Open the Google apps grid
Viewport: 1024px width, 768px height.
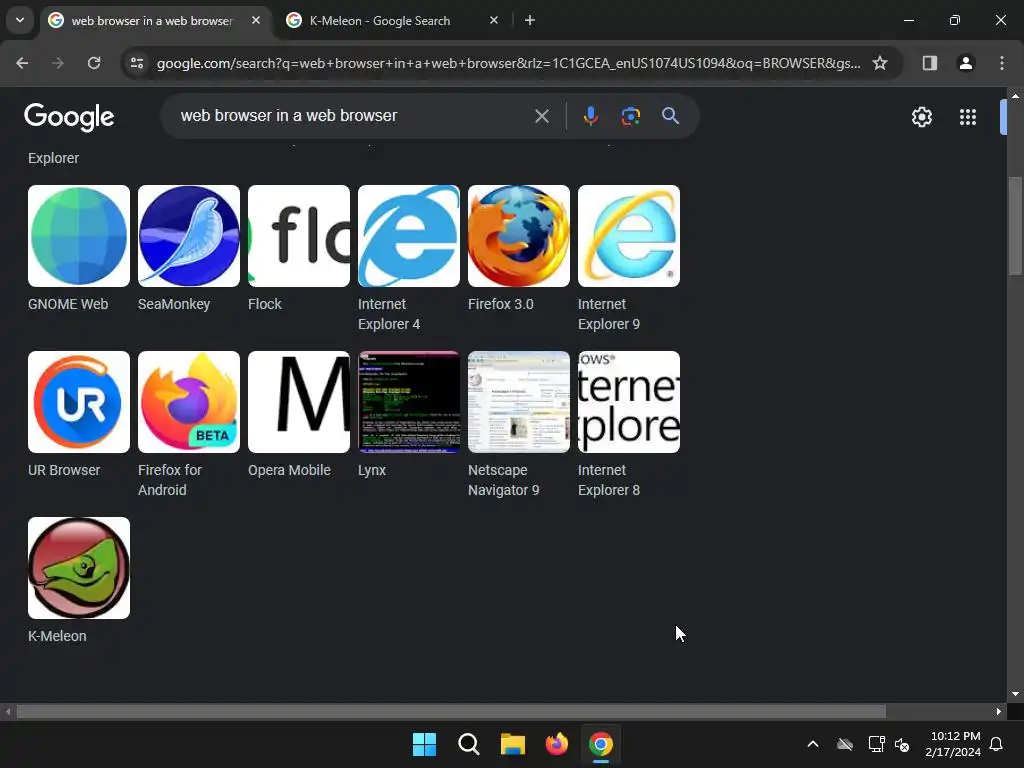tap(968, 117)
